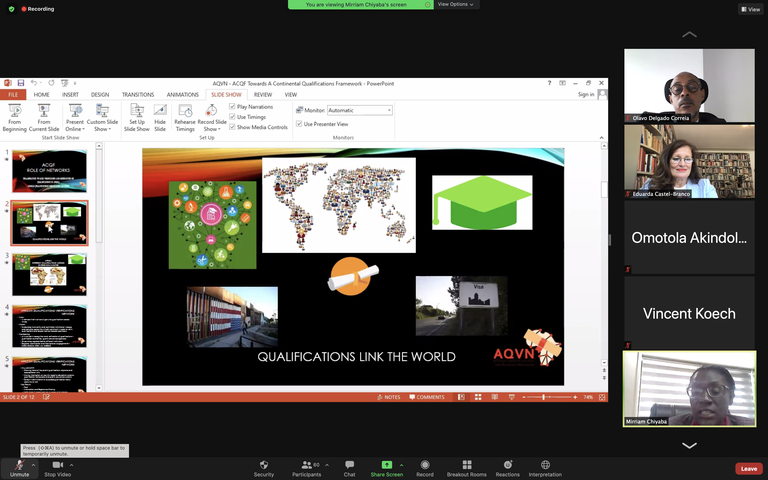Click the Interpretation globe icon

(x=545, y=464)
